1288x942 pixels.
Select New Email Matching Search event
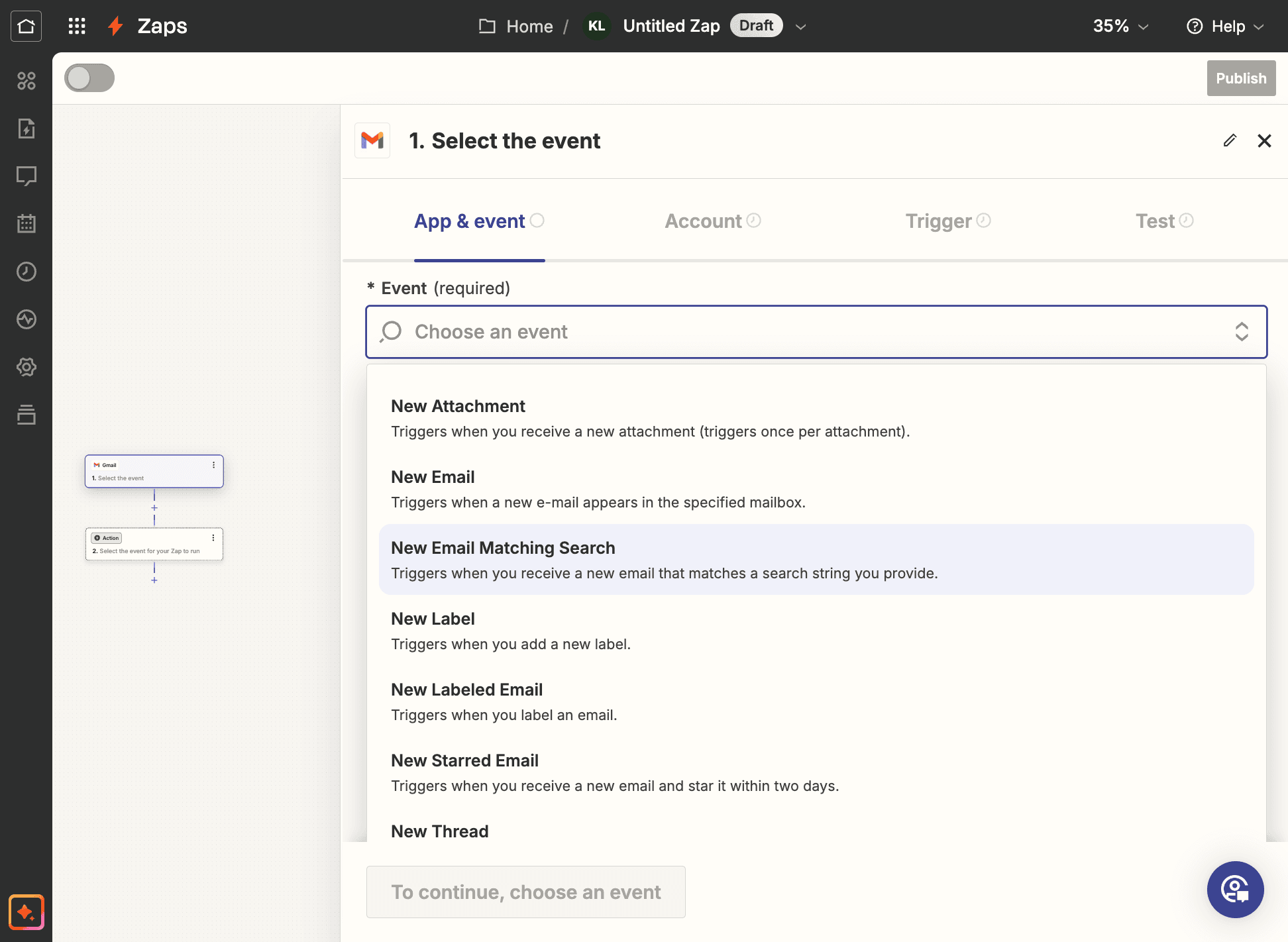816,560
